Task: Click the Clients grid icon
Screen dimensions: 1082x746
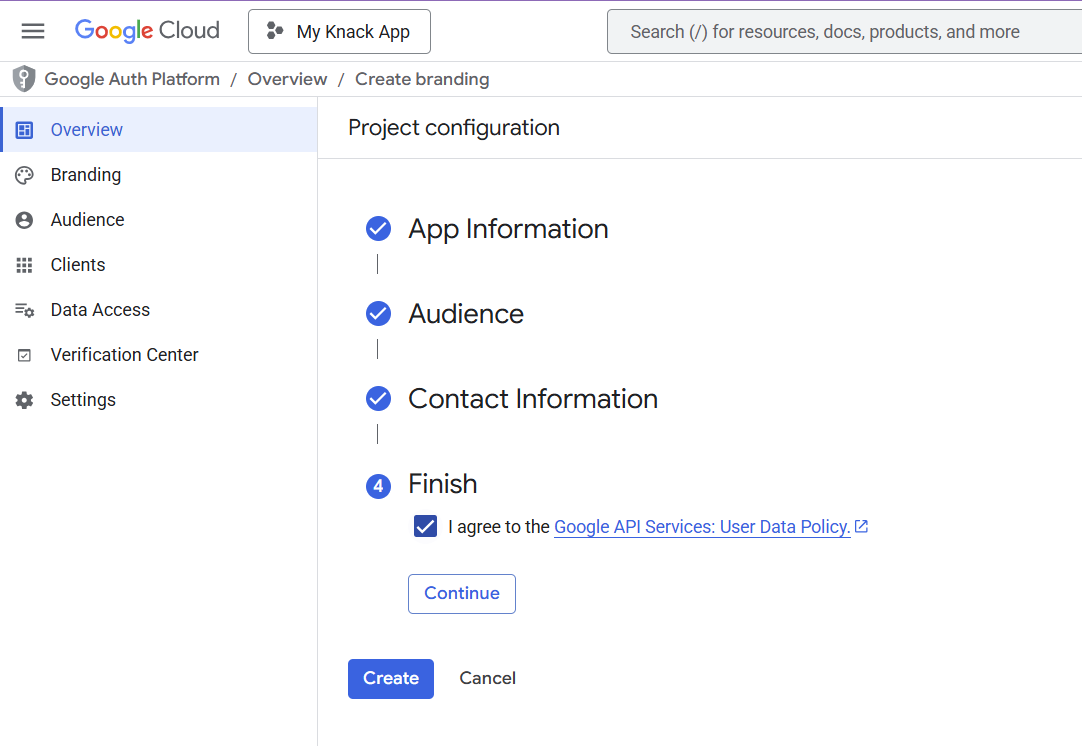Action: (x=25, y=265)
